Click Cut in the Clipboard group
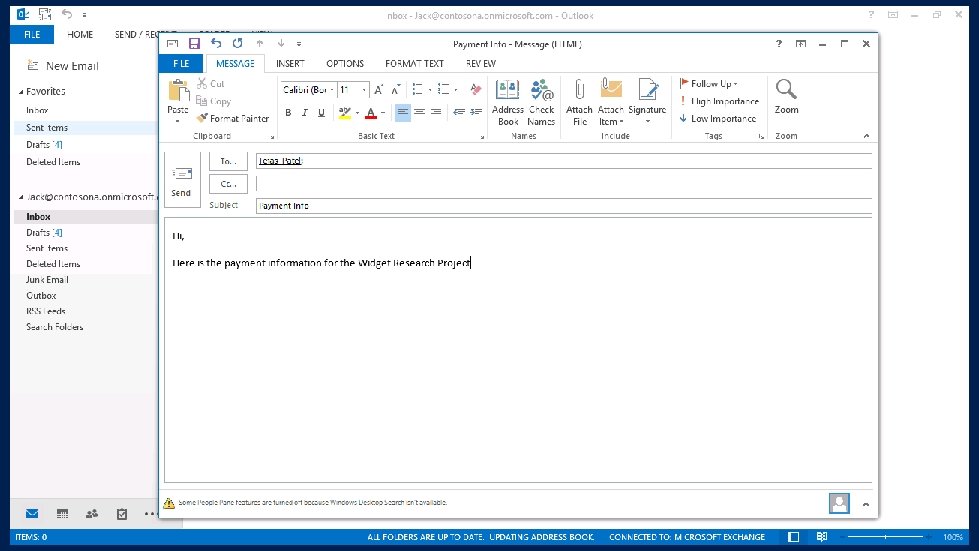Viewport: 979px width, 551px height. (210, 83)
